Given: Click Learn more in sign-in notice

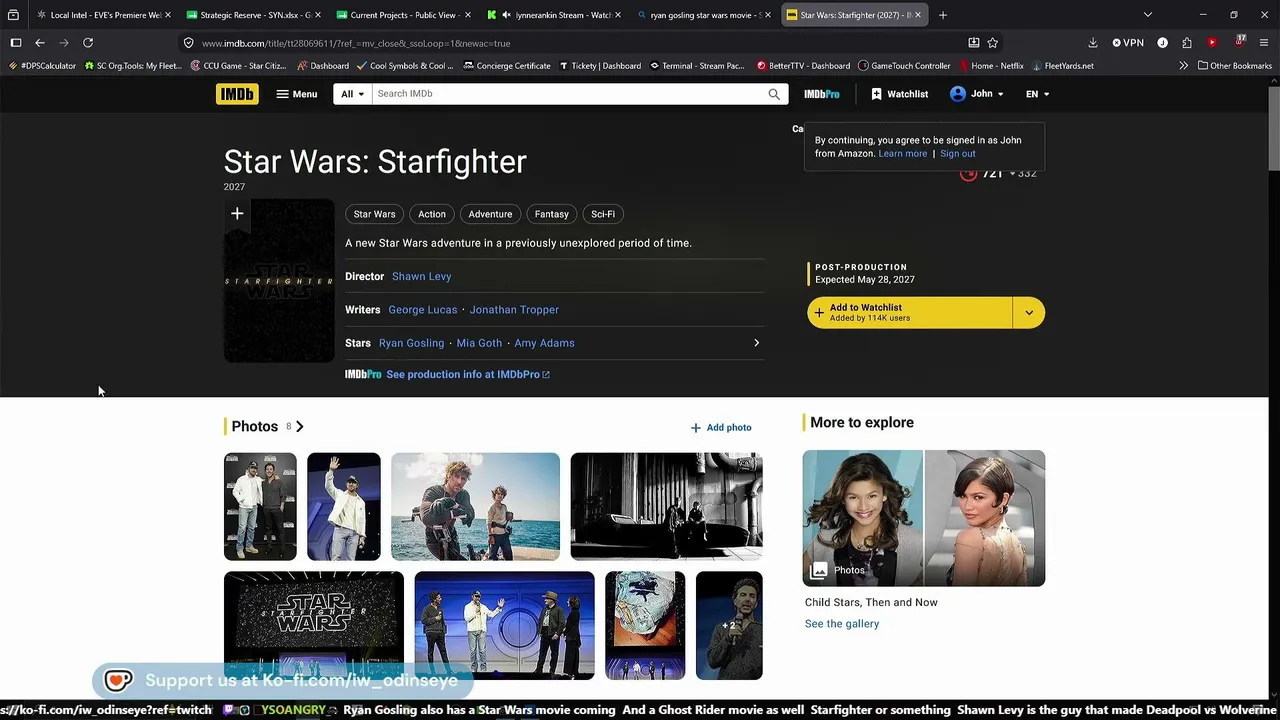Looking at the screenshot, I should point(902,153).
